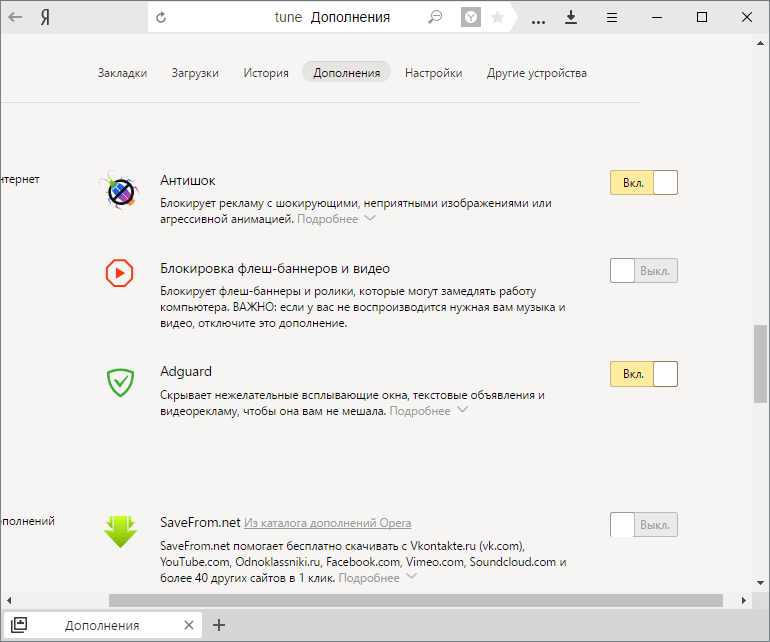Image resolution: width=770 pixels, height=642 pixels.
Task: Click the scroll up arrow
Action: point(761,43)
